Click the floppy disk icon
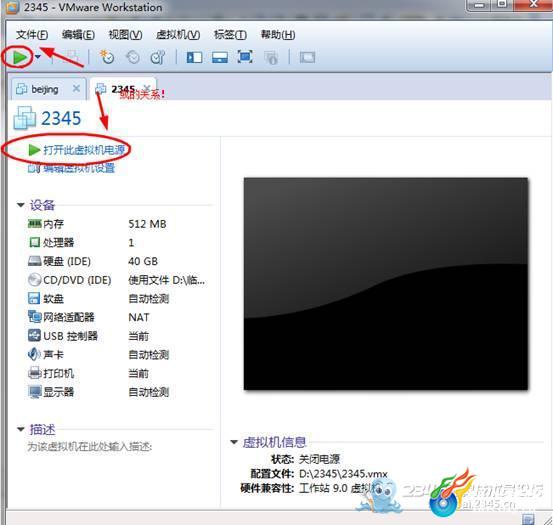This screenshot has height=525, width=553. click(x=34, y=298)
